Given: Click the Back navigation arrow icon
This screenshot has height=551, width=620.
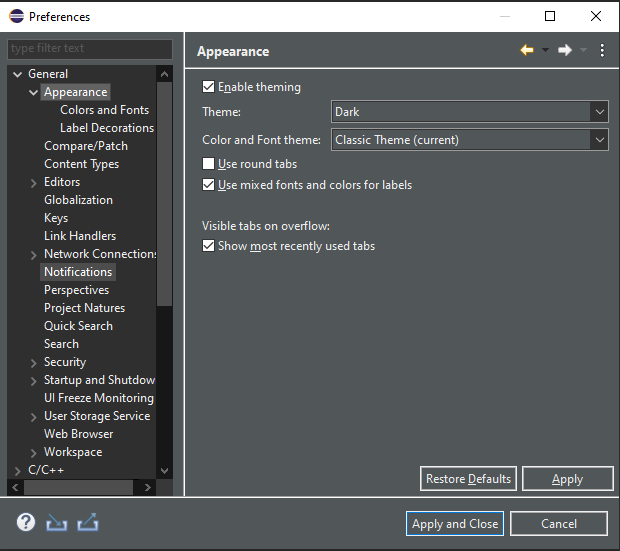Looking at the screenshot, I should tap(527, 51).
